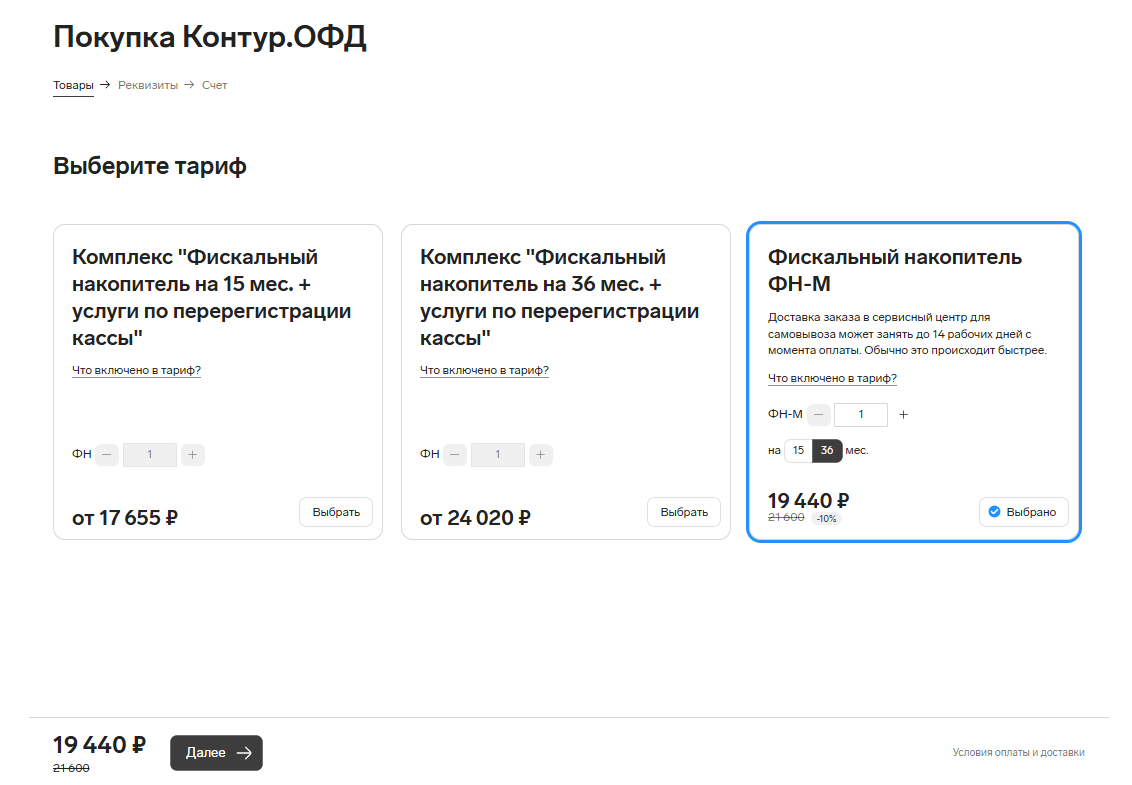Go to the Товары step

tap(73, 85)
